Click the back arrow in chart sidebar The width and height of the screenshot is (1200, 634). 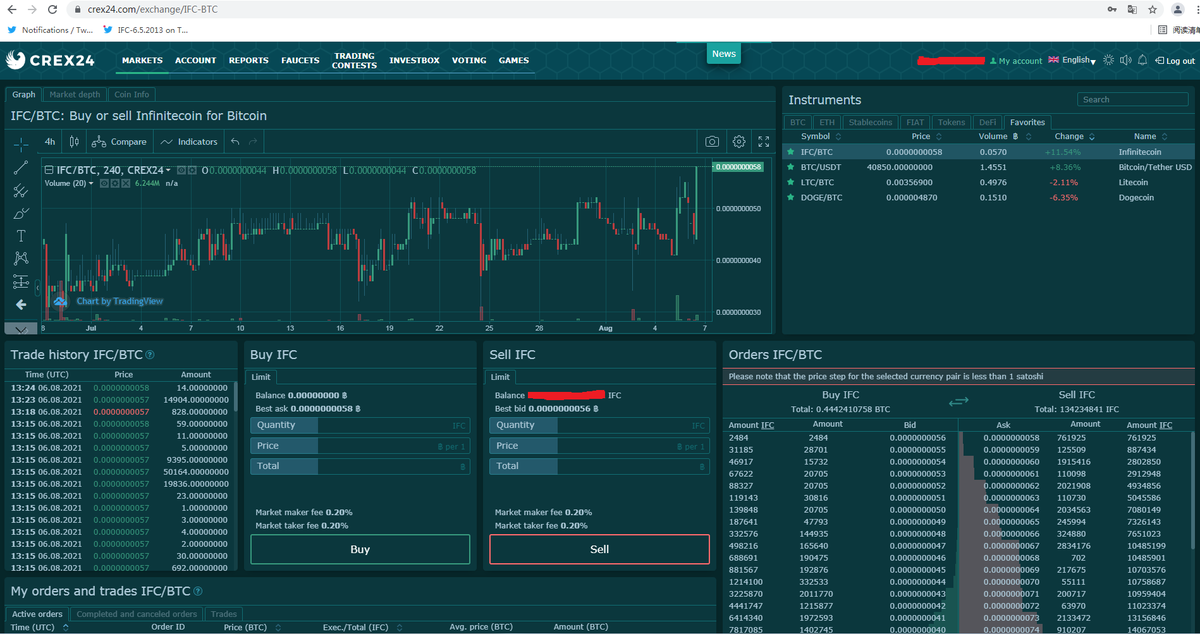[x=21, y=304]
